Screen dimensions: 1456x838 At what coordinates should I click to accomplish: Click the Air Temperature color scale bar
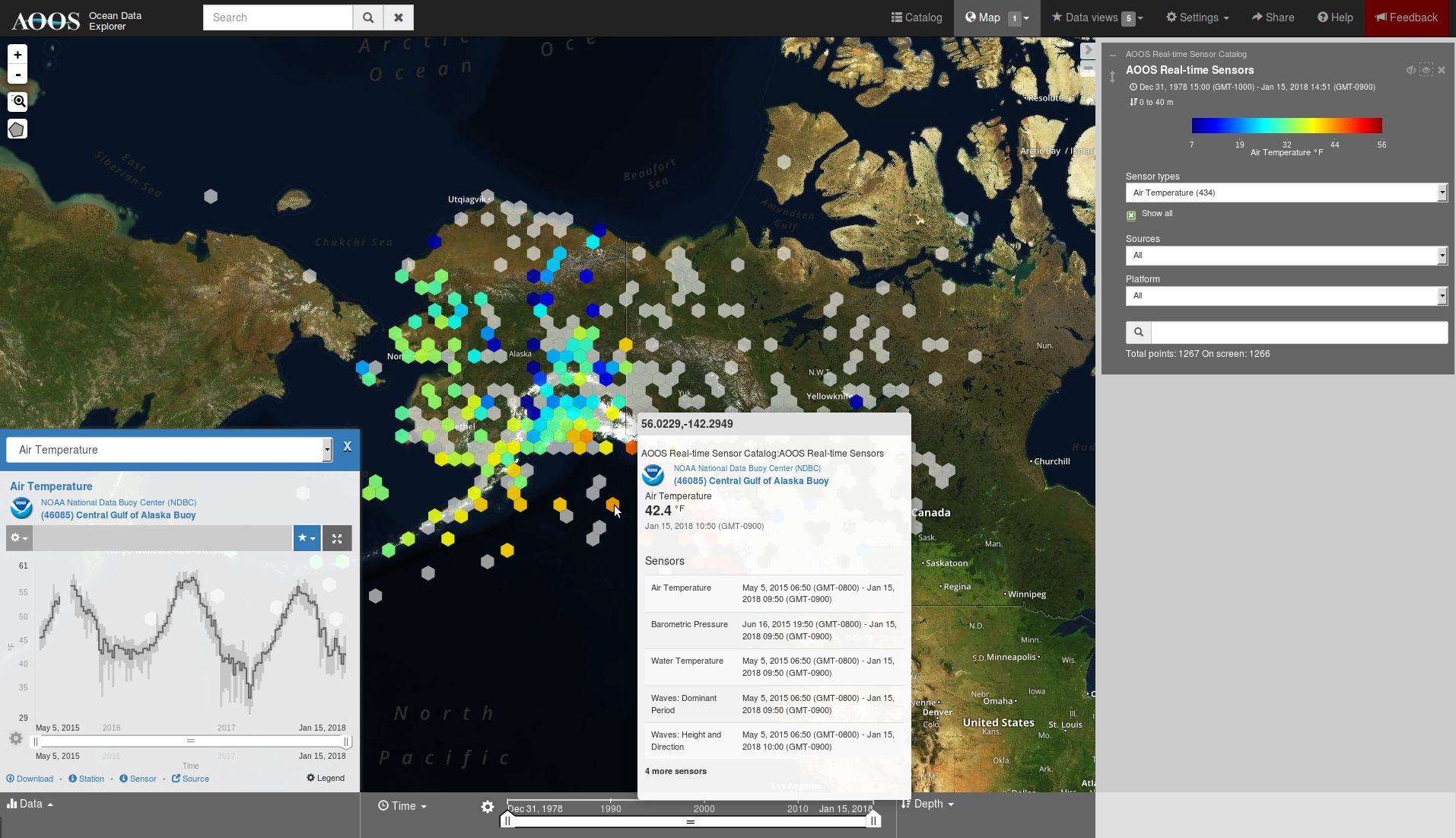1286,126
